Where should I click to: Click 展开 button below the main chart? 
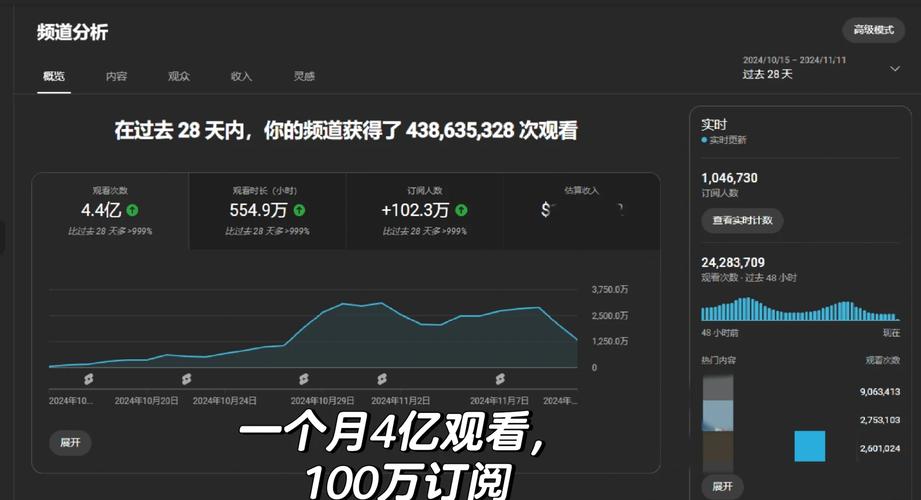tap(70, 442)
